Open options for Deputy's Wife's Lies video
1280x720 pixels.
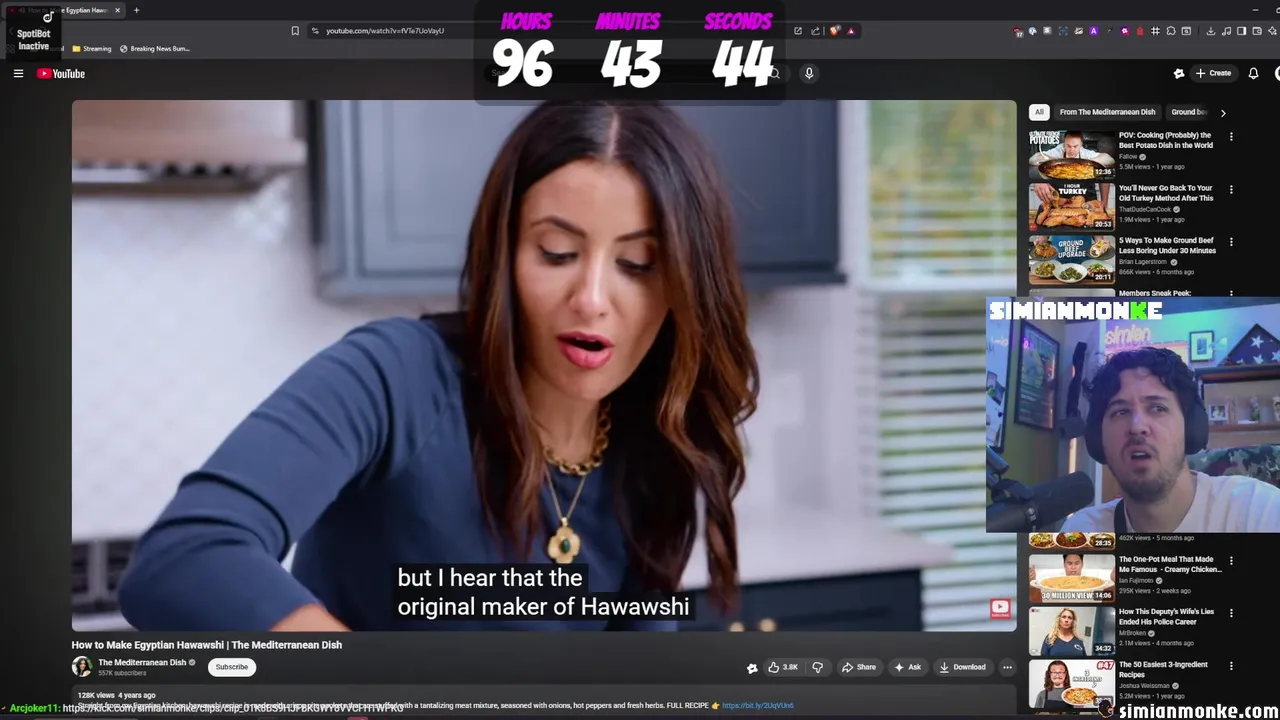pos(1231,613)
